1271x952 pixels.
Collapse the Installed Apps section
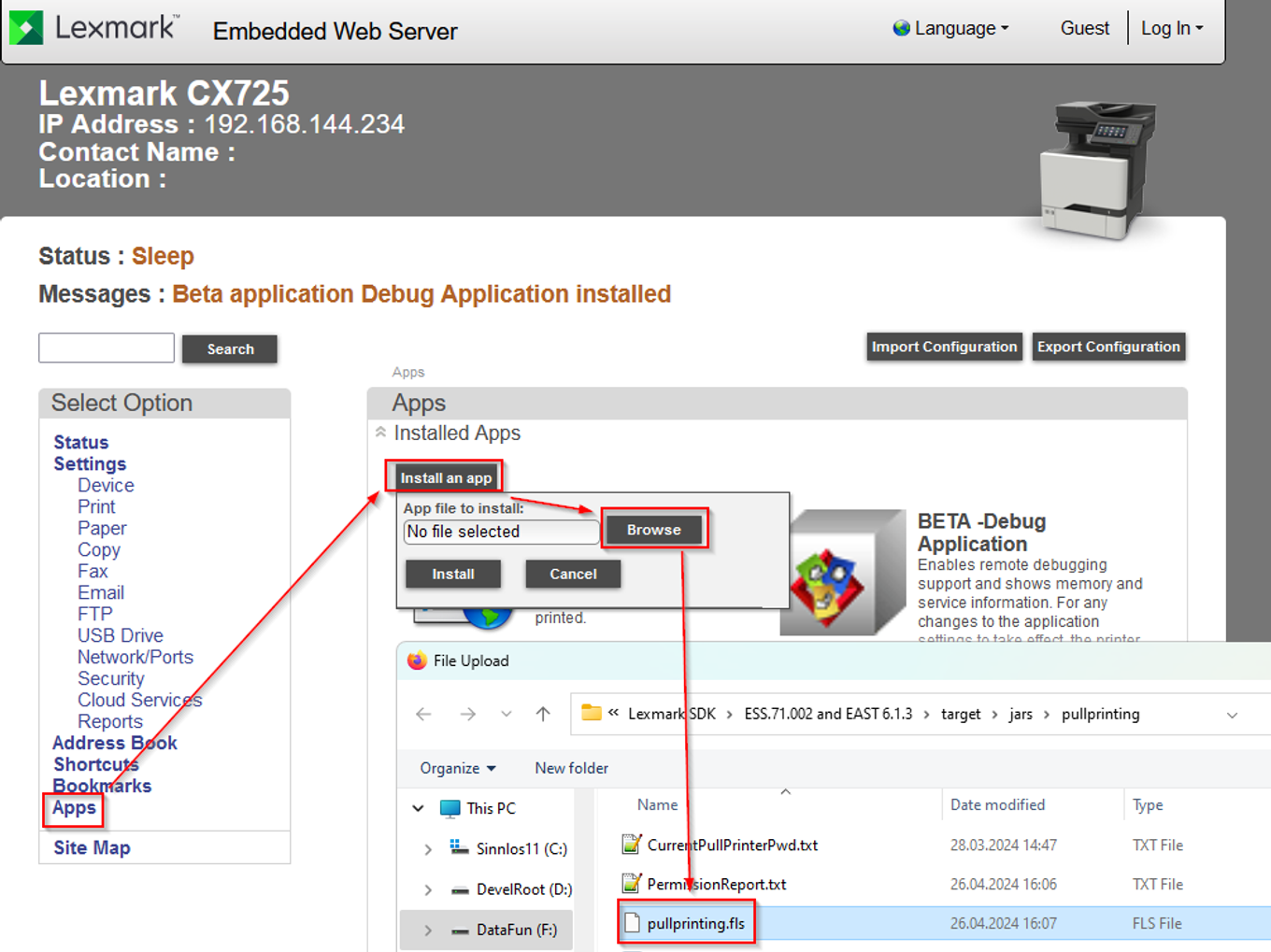380,433
